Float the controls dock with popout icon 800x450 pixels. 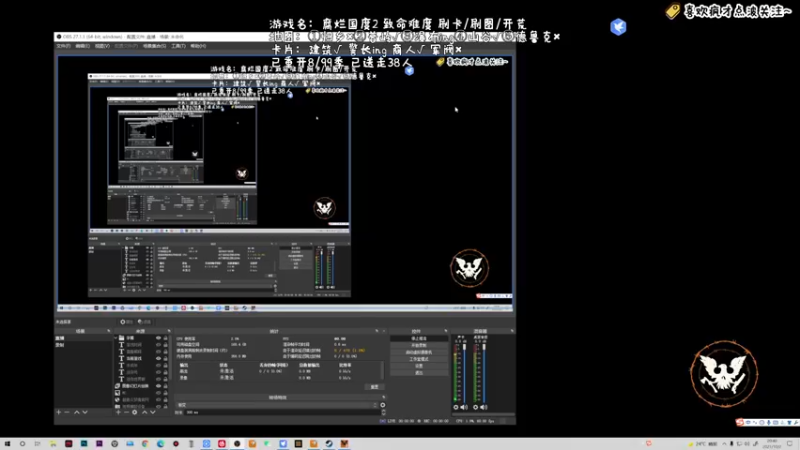[x=446, y=331]
